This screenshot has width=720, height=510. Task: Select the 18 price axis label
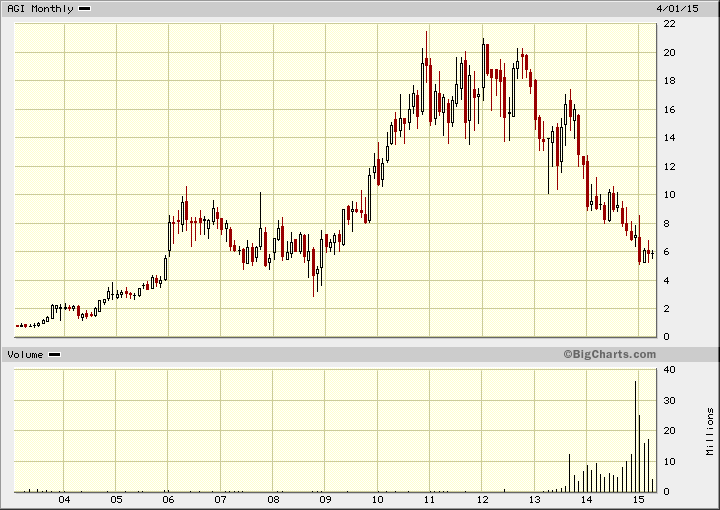pyautogui.click(x=669, y=81)
